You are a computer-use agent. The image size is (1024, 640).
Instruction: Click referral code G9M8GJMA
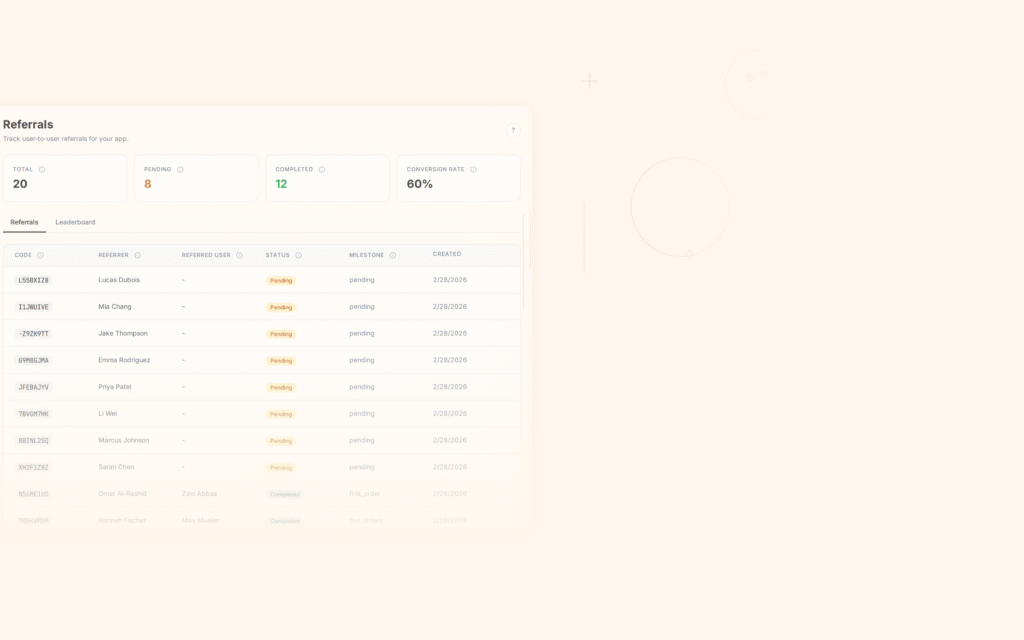[33, 360]
